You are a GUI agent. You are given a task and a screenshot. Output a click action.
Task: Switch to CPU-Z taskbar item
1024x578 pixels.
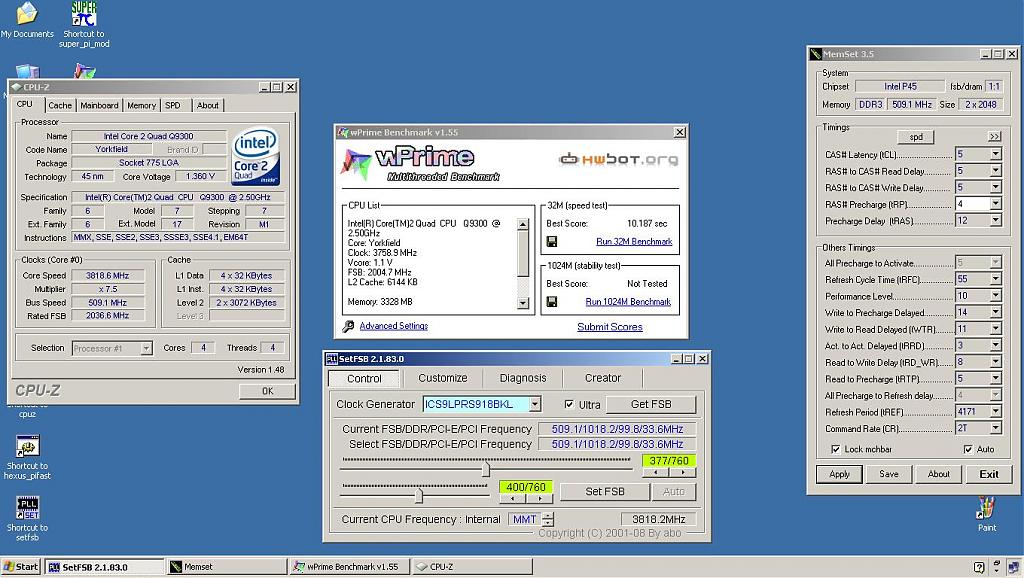pos(472,567)
